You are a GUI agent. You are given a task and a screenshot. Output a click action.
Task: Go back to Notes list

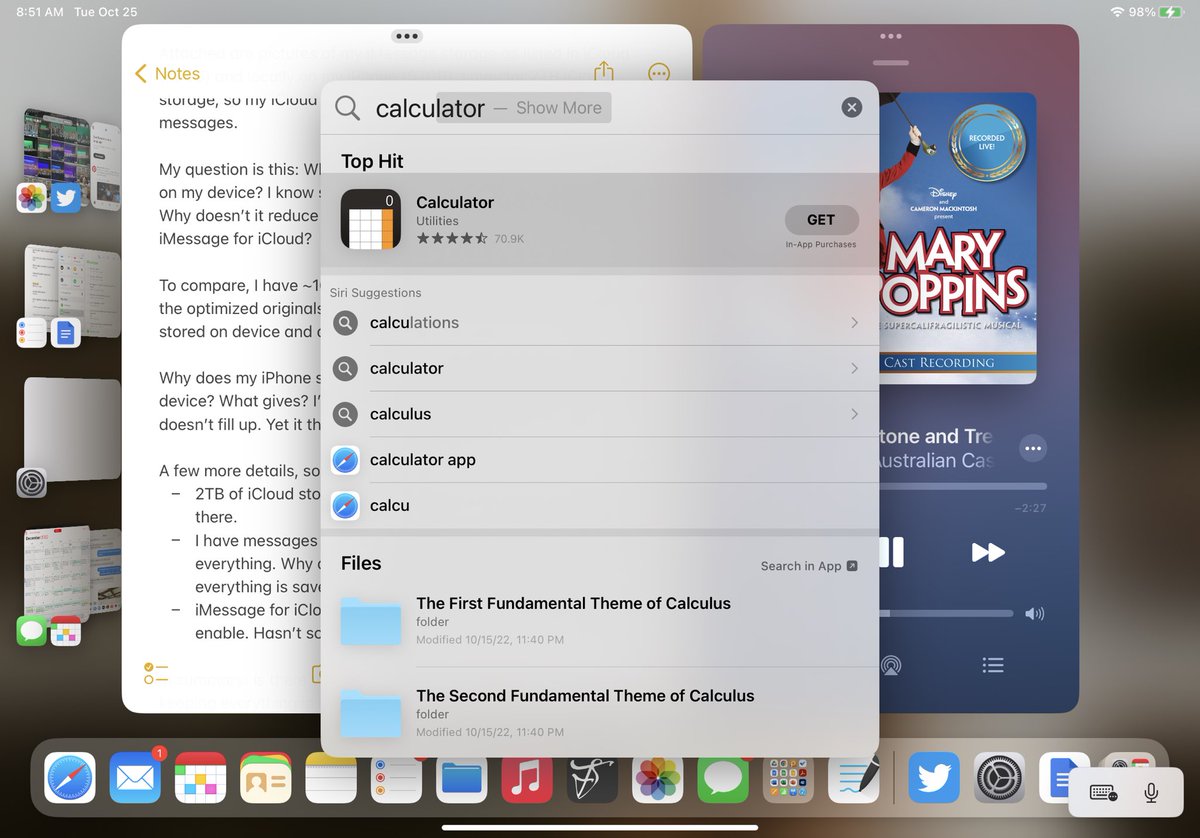pos(167,74)
